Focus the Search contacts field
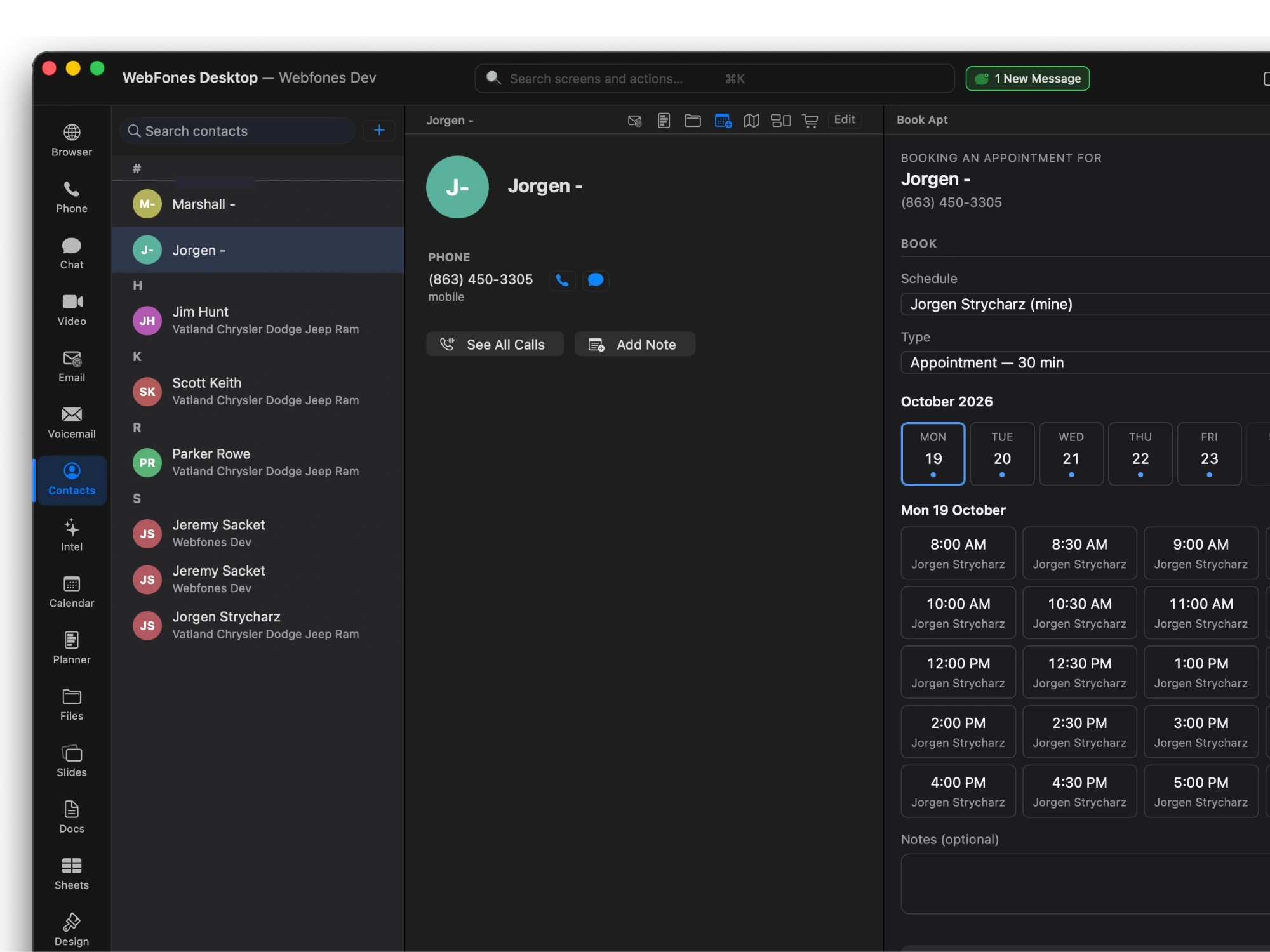 [x=237, y=131]
